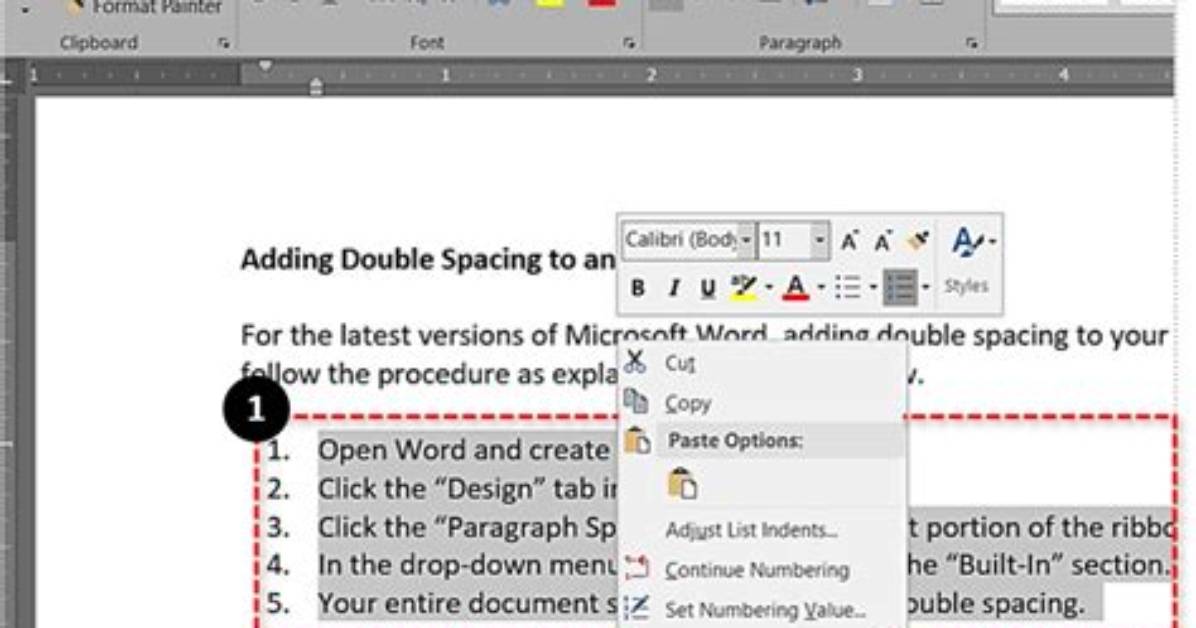Image resolution: width=1196 pixels, height=628 pixels.
Task: Click list item "In the drop-down menu"
Action: (468, 565)
